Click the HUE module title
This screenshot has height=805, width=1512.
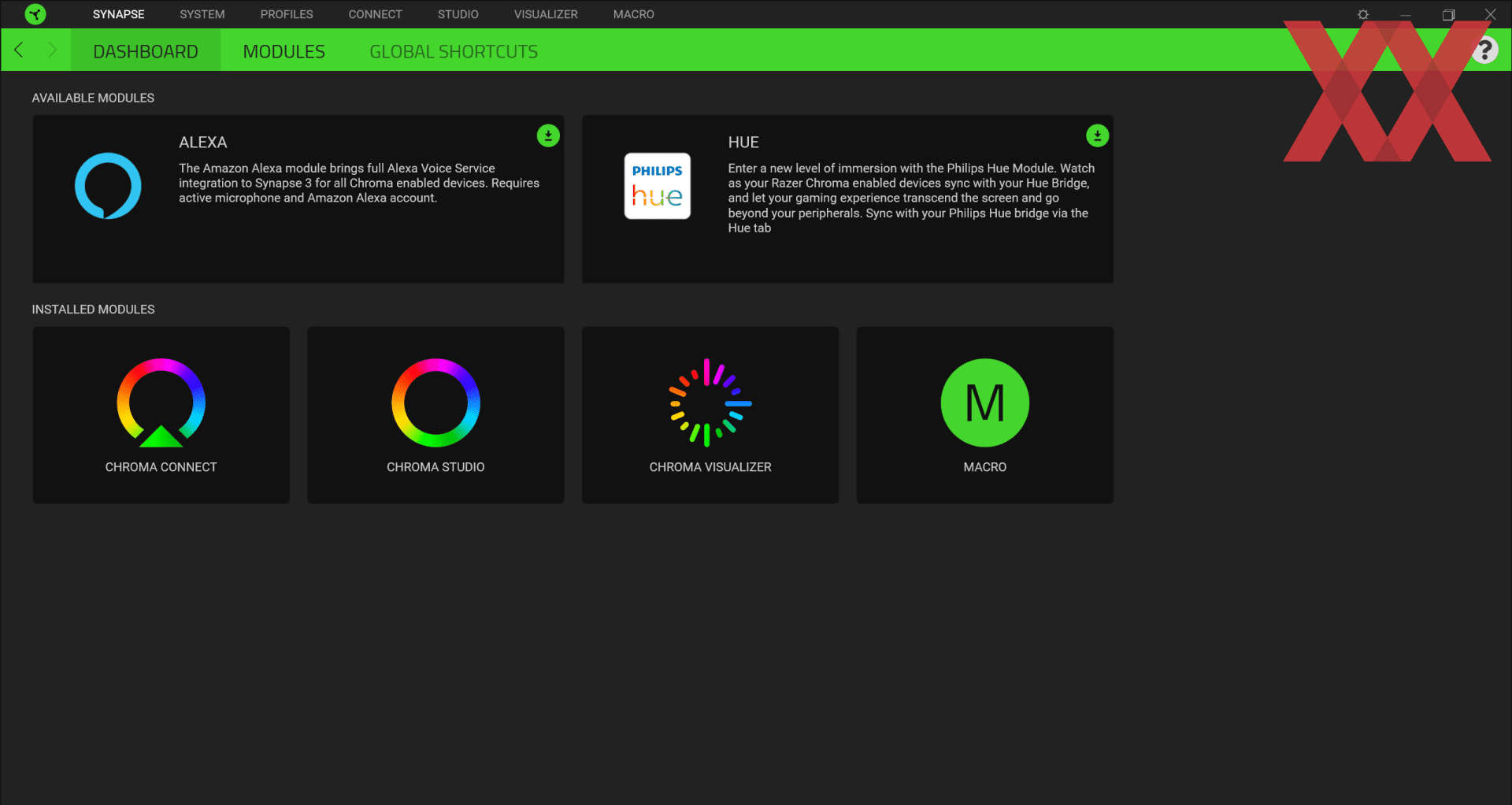[743, 143]
